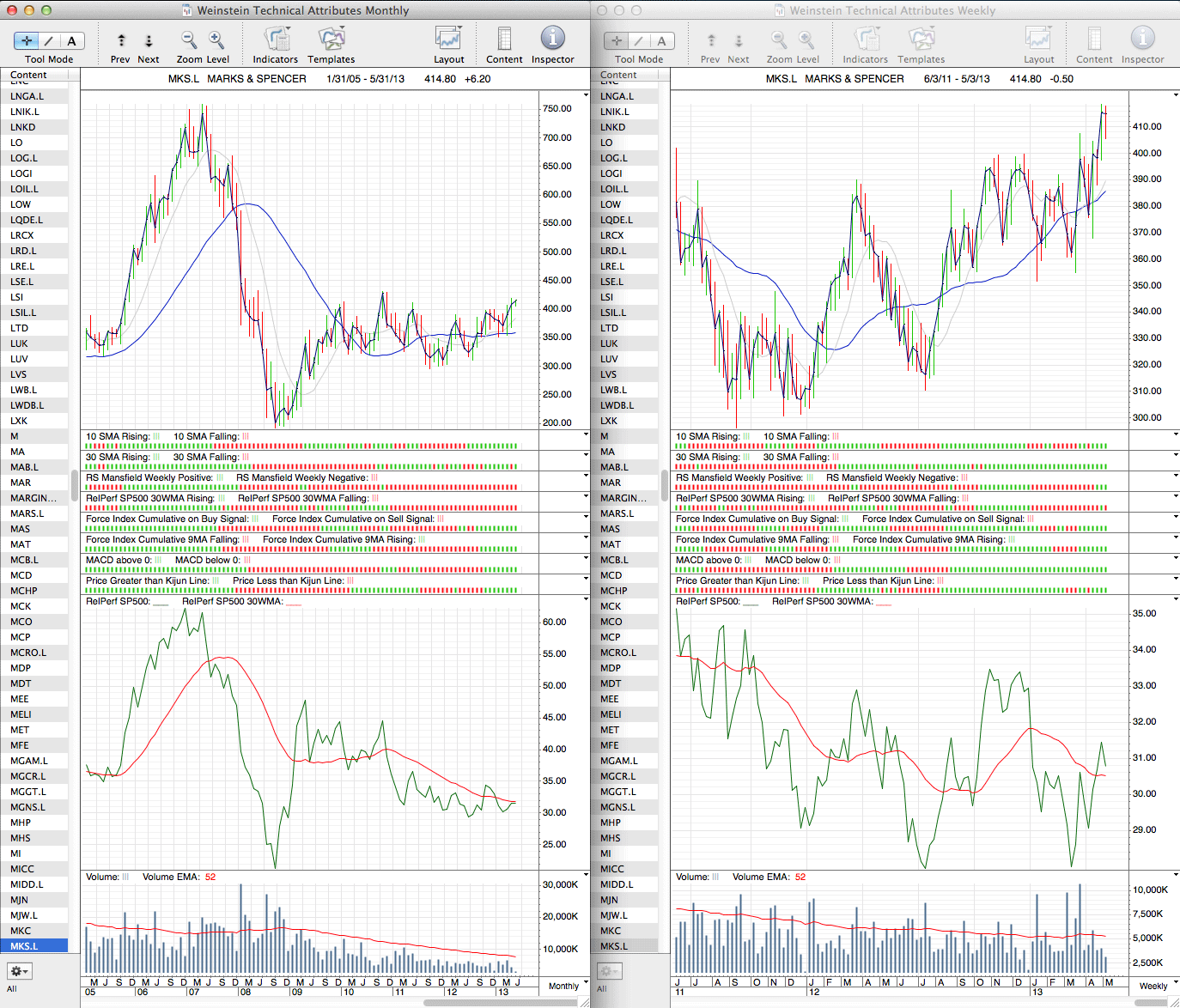
Task: Open the gear action menu under watchlist
Action: click(19, 971)
